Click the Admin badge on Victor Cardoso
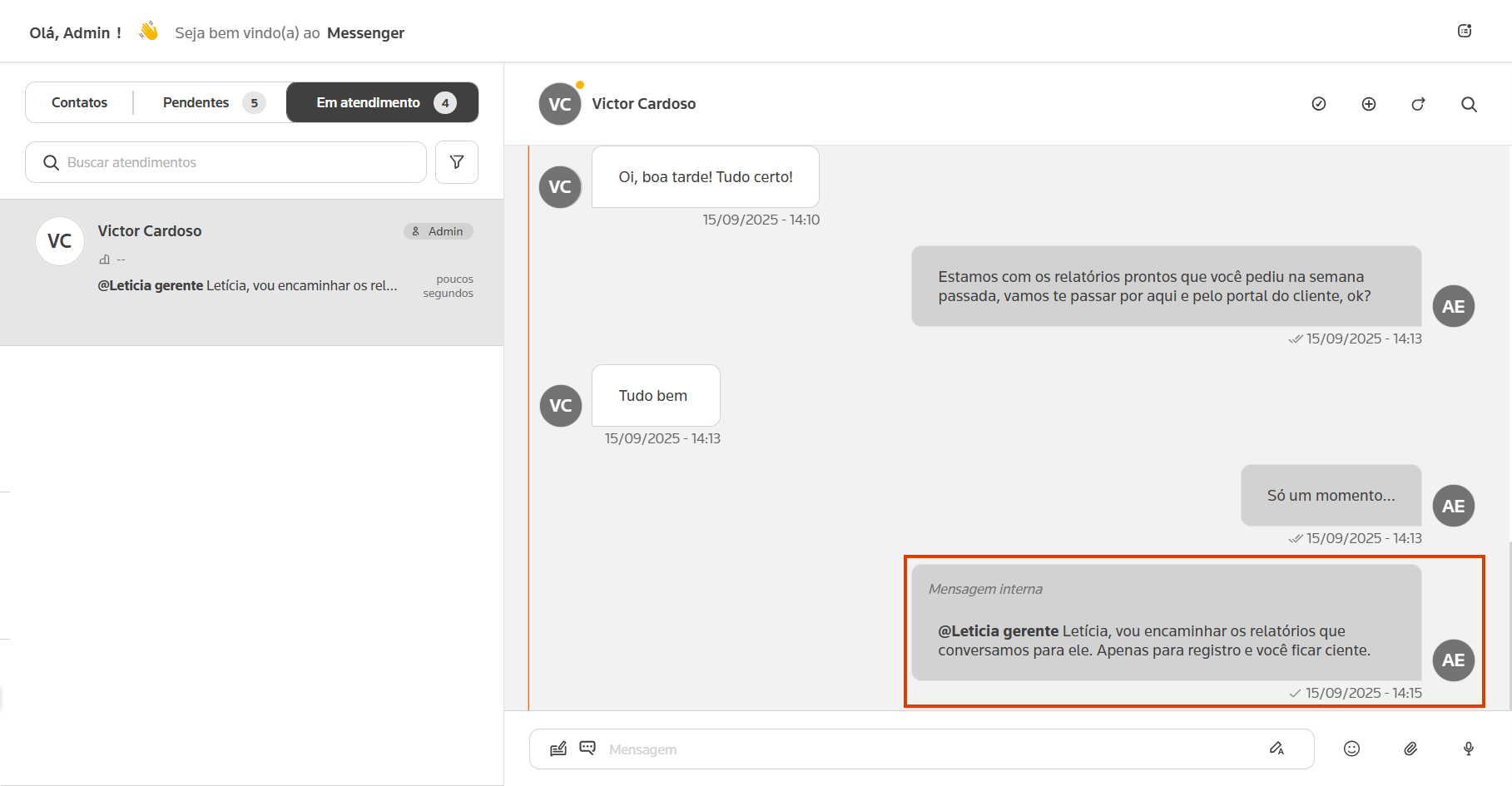The height and width of the screenshot is (786, 1512). pyautogui.click(x=439, y=231)
